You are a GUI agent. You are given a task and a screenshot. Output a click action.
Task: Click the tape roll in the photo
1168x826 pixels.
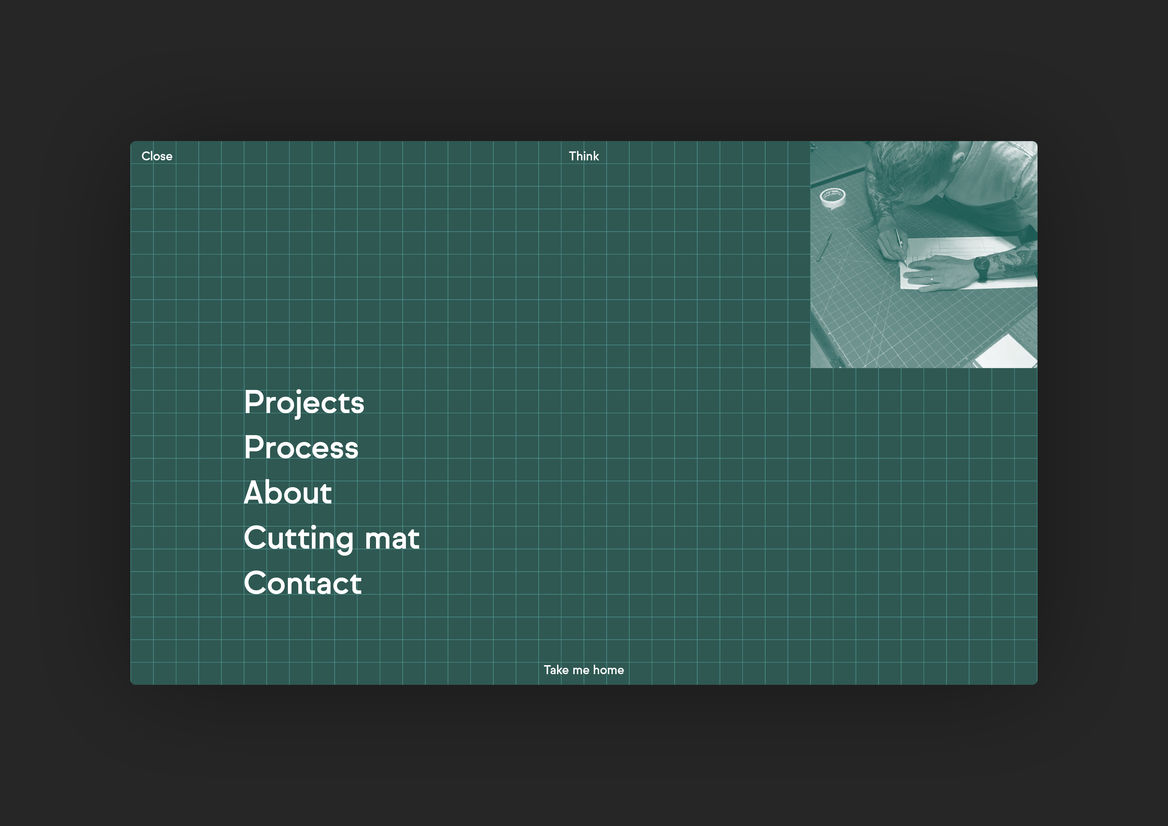point(832,196)
